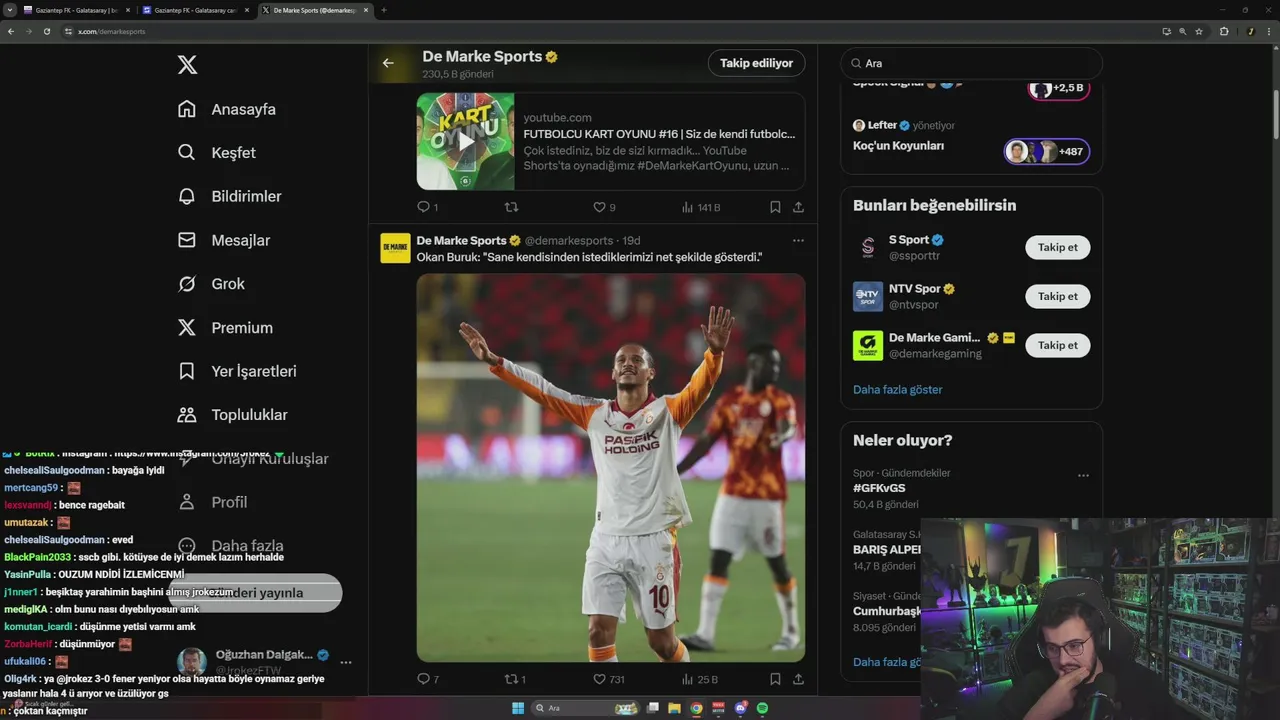Open Keşfet in the sidebar
The image size is (1280, 720).
(216, 153)
